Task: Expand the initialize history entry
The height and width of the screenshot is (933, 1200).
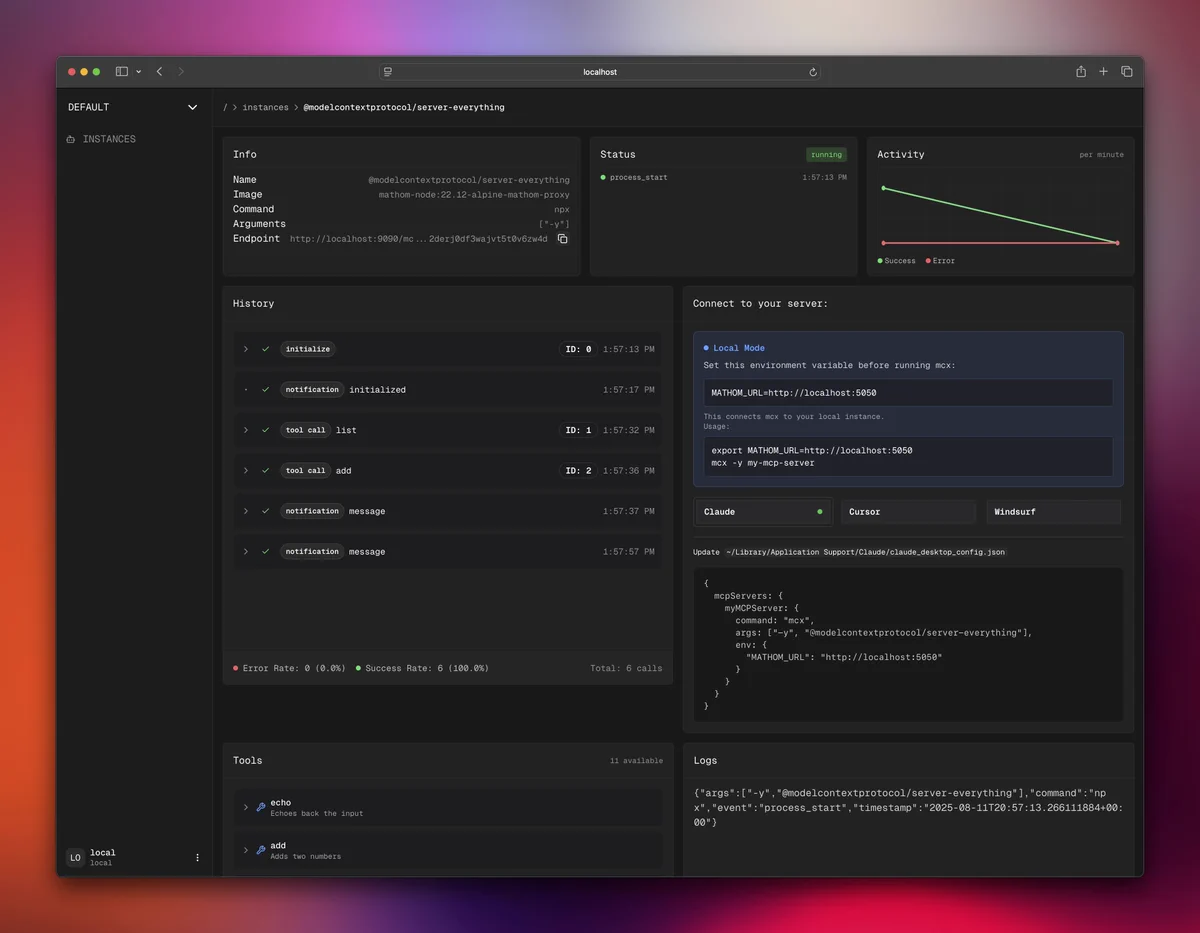Action: coord(246,349)
